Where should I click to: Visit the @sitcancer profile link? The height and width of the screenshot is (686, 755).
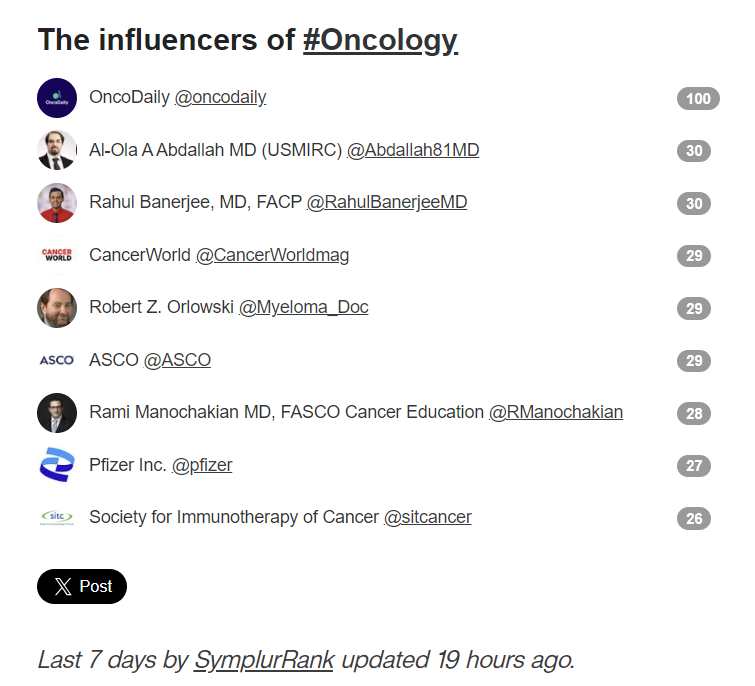[x=428, y=518]
